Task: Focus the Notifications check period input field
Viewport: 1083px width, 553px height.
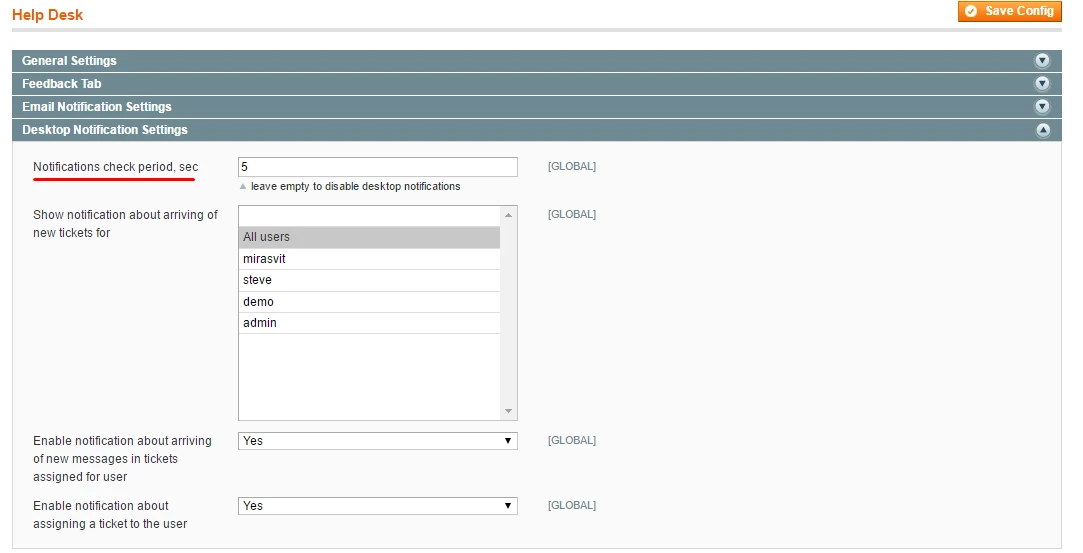Action: [377, 167]
